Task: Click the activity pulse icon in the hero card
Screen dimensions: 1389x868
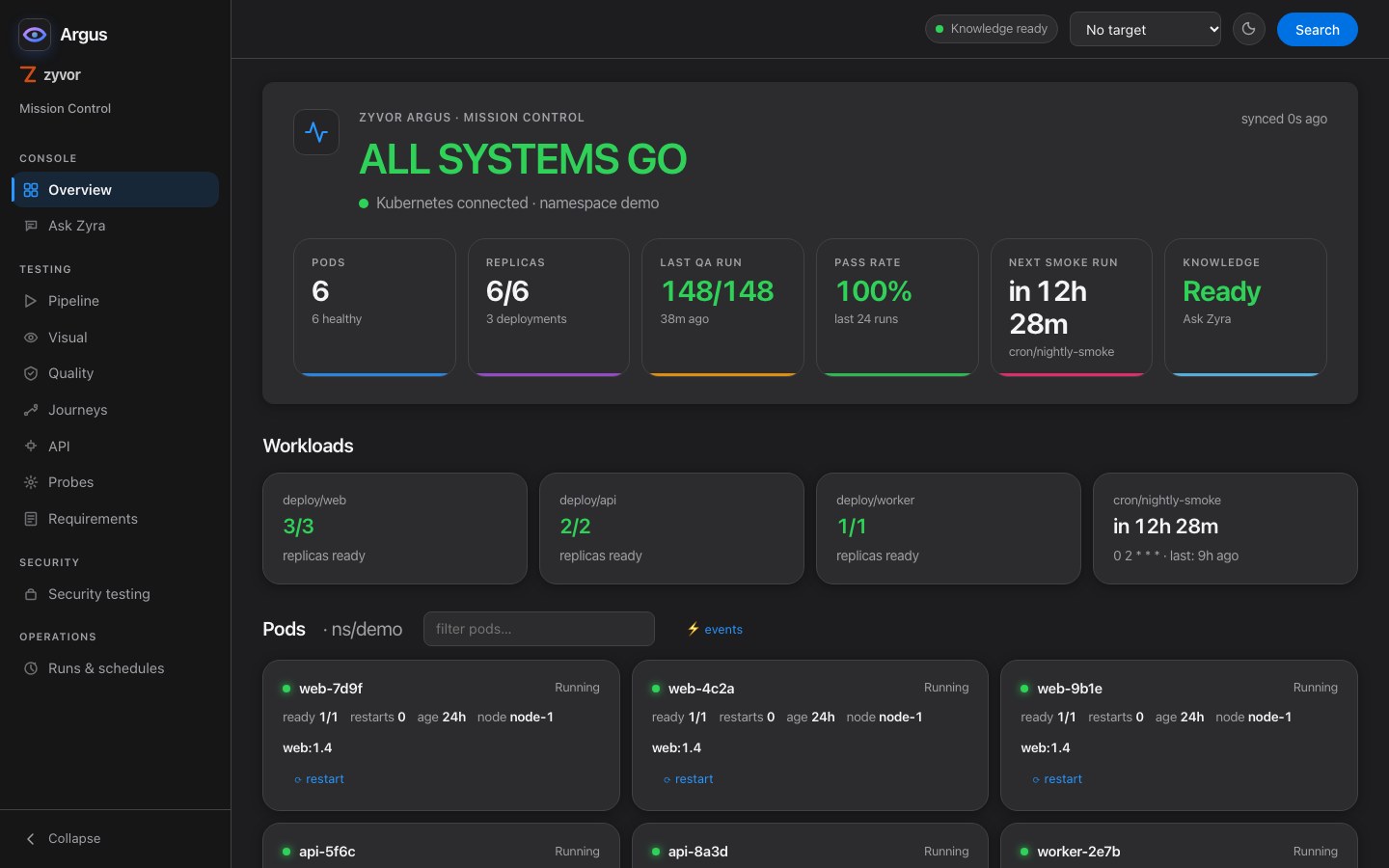Action: click(x=316, y=132)
